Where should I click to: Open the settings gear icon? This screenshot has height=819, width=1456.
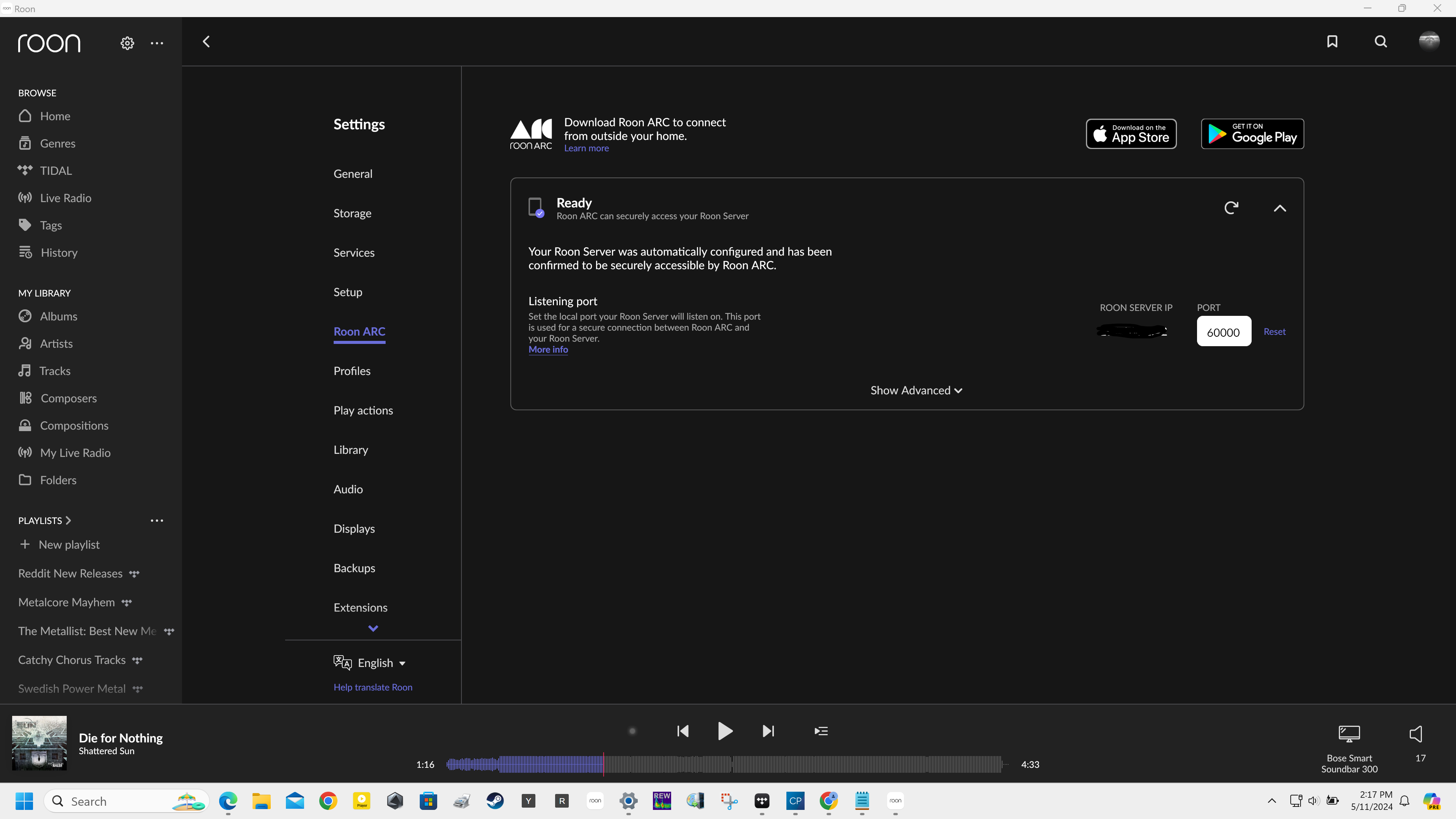(127, 43)
